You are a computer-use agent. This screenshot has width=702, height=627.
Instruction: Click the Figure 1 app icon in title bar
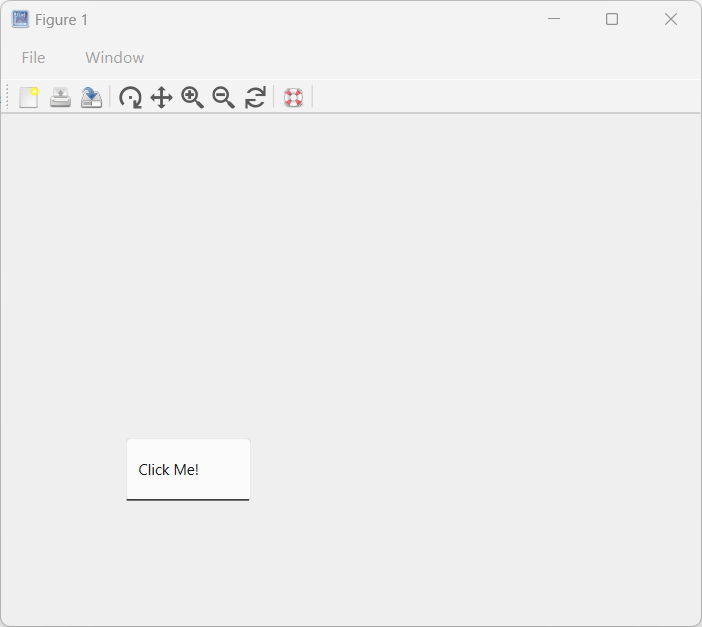20,19
